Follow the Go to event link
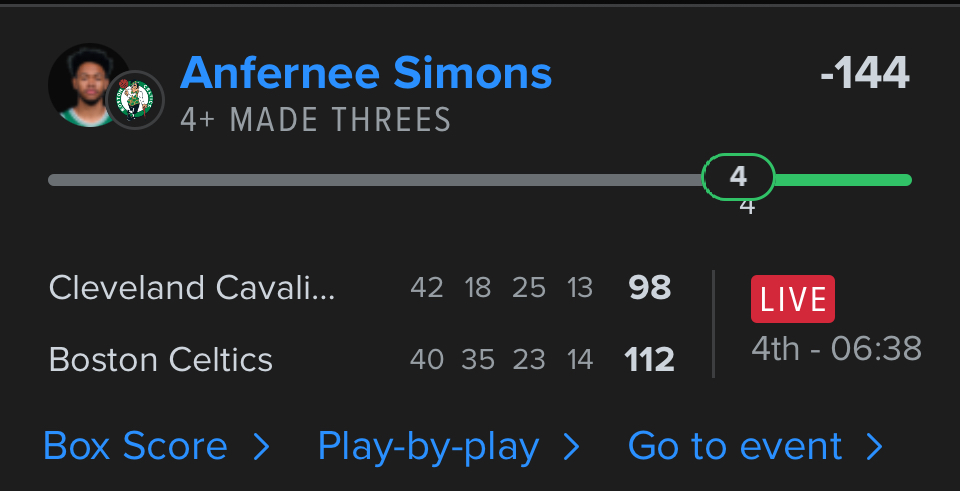The height and width of the screenshot is (491, 960). (x=735, y=446)
